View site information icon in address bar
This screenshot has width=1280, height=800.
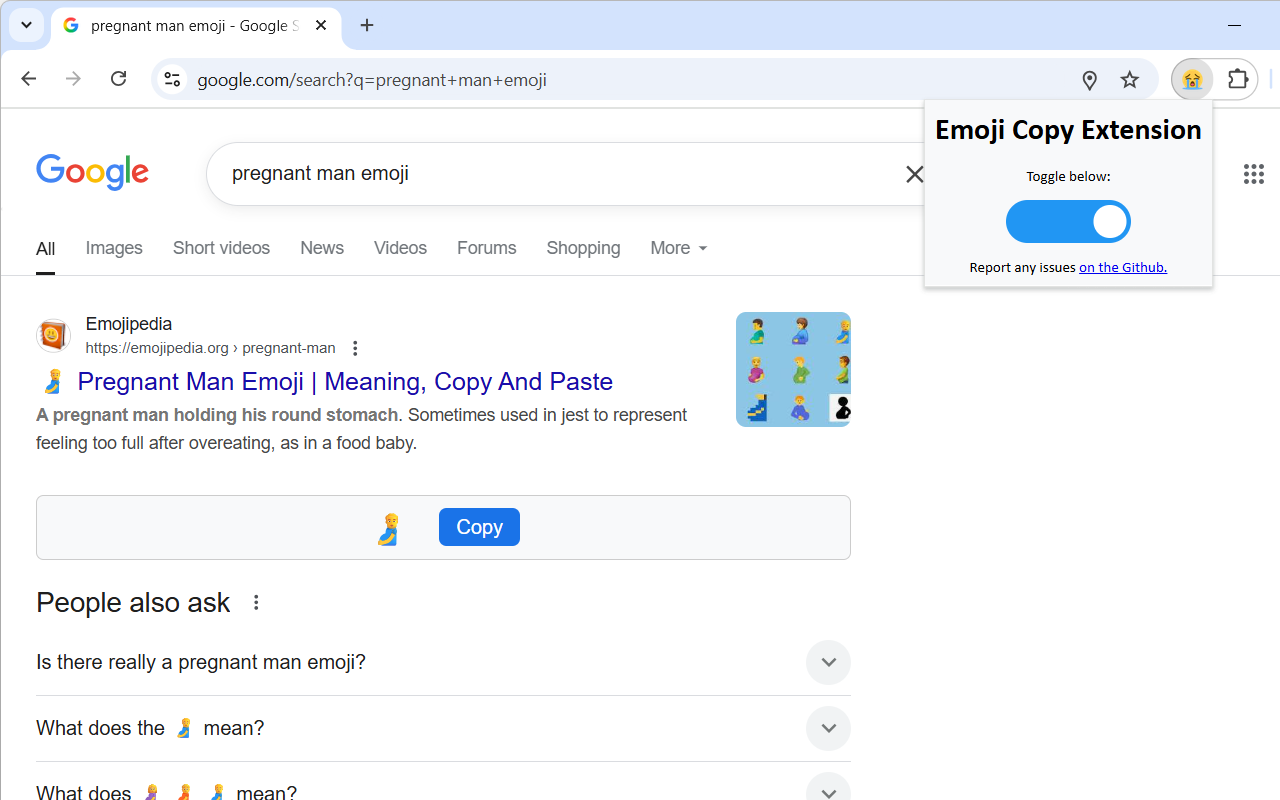(x=172, y=80)
